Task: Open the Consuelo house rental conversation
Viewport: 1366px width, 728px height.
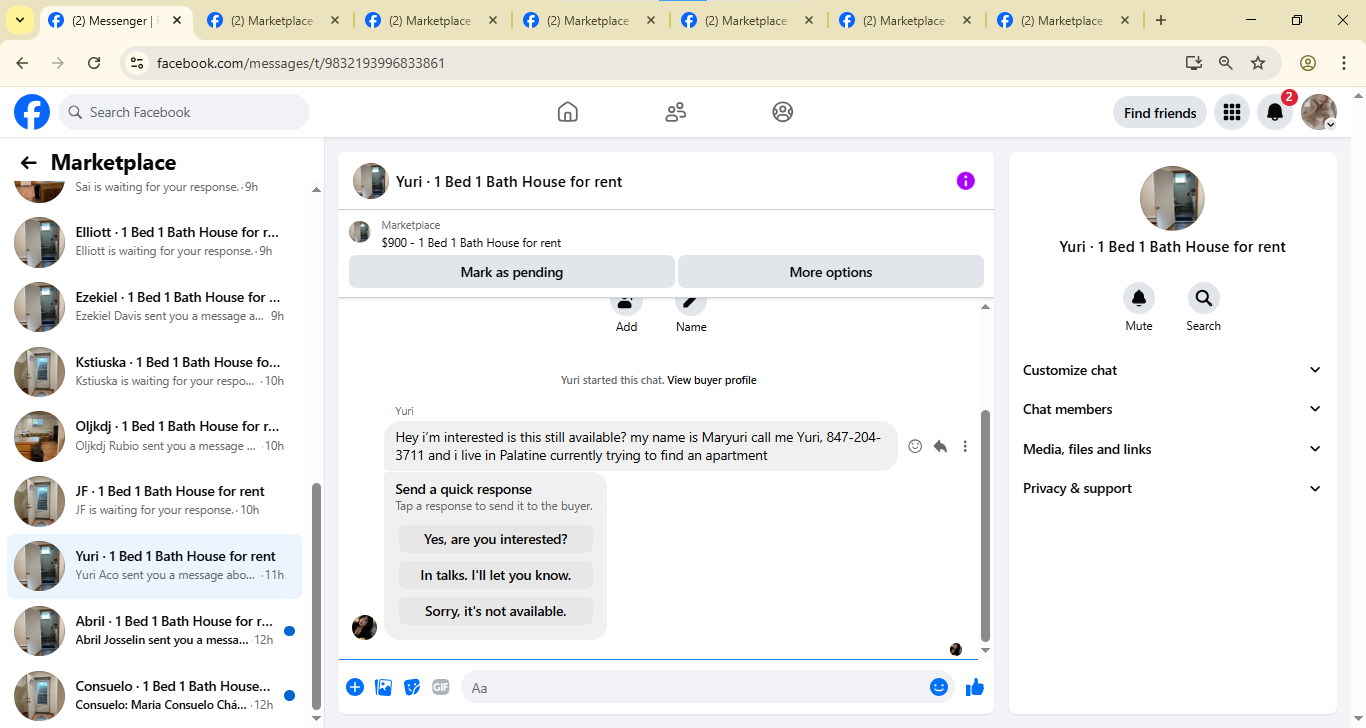Action: pos(155,696)
